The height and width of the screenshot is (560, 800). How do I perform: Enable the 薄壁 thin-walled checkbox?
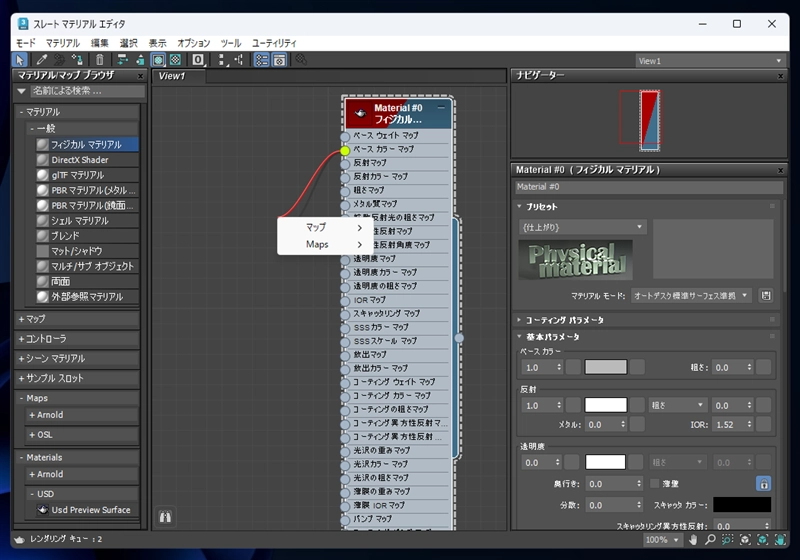tap(655, 483)
